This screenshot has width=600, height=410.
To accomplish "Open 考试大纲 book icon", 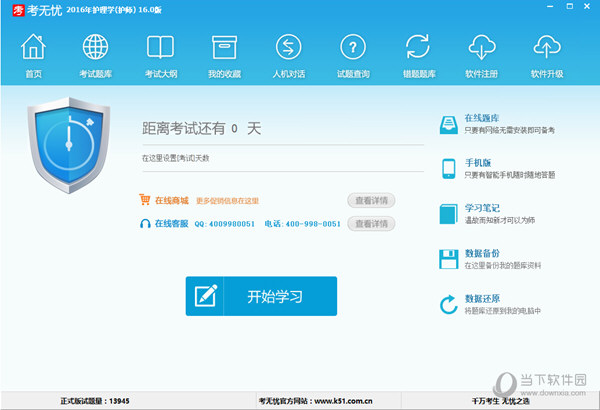I will [160, 48].
